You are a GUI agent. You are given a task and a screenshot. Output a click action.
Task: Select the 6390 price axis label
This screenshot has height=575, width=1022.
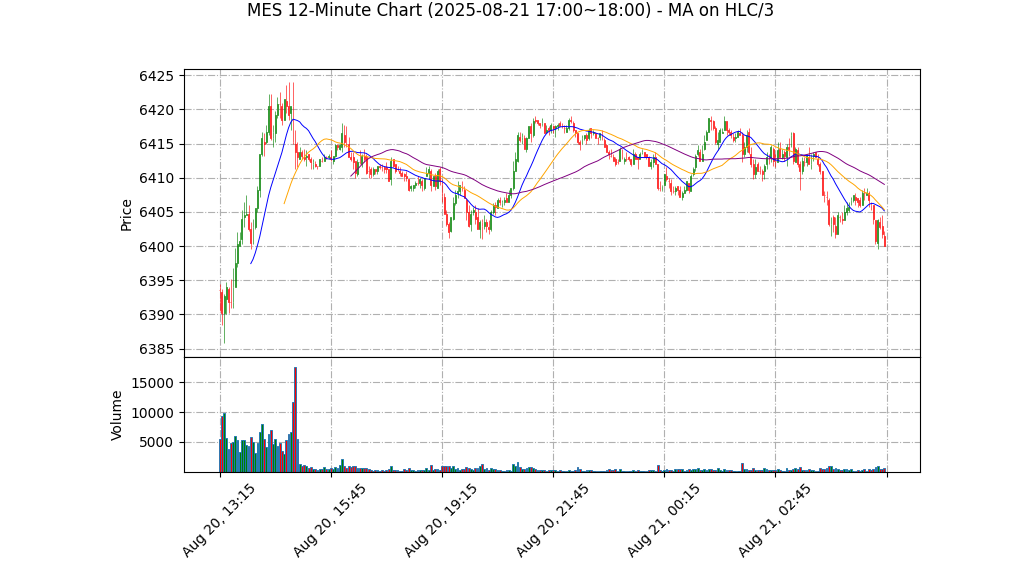coord(156,315)
